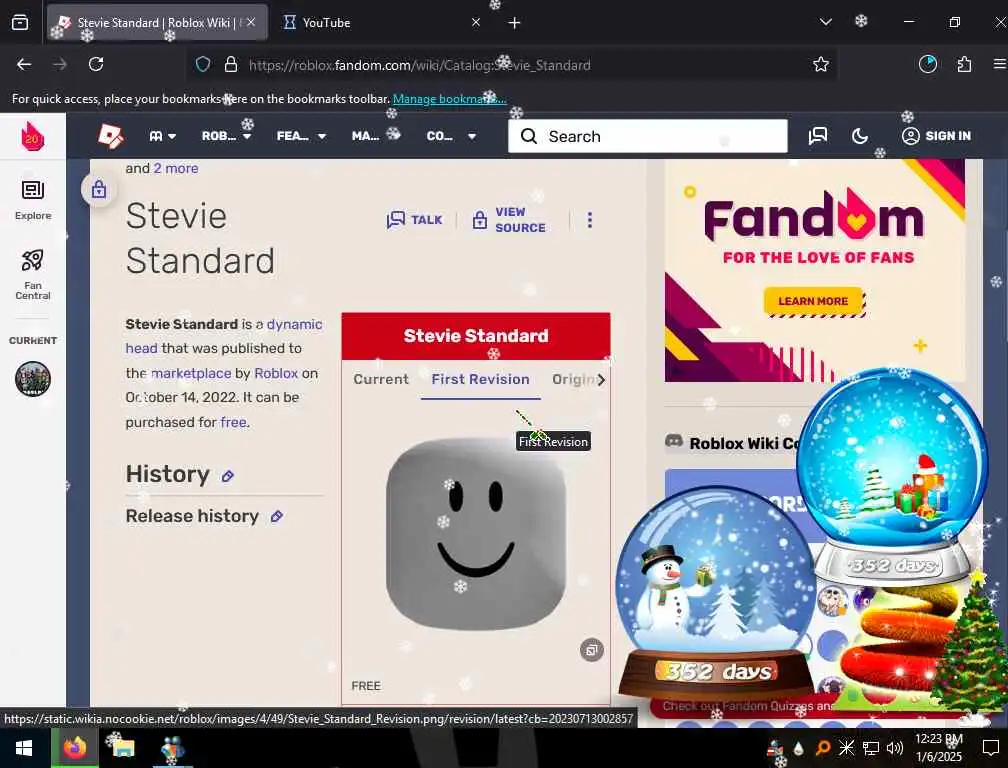Select the Original infobox tab
Image resolution: width=1008 pixels, height=768 pixels.
coord(573,379)
